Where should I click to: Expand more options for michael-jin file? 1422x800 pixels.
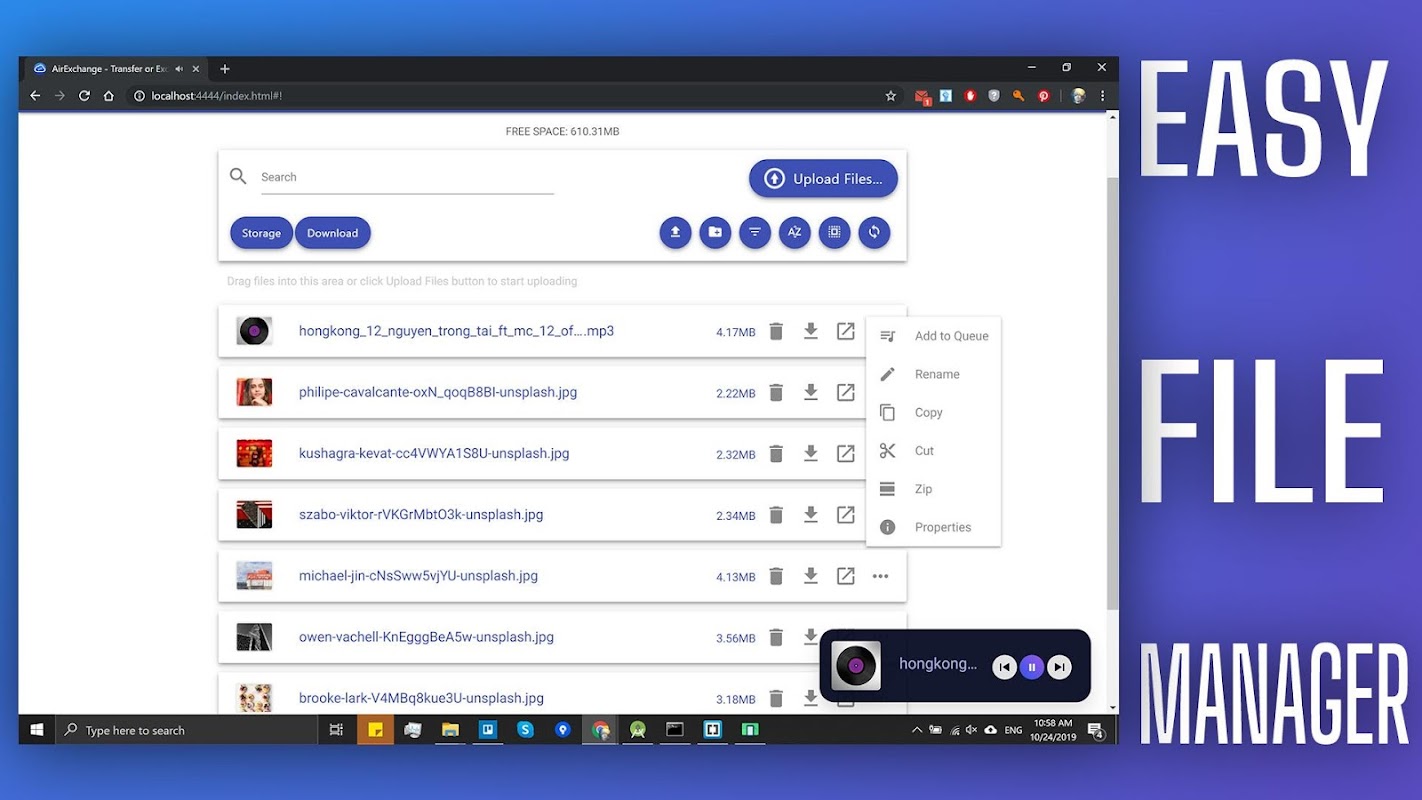(x=880, y=576)
